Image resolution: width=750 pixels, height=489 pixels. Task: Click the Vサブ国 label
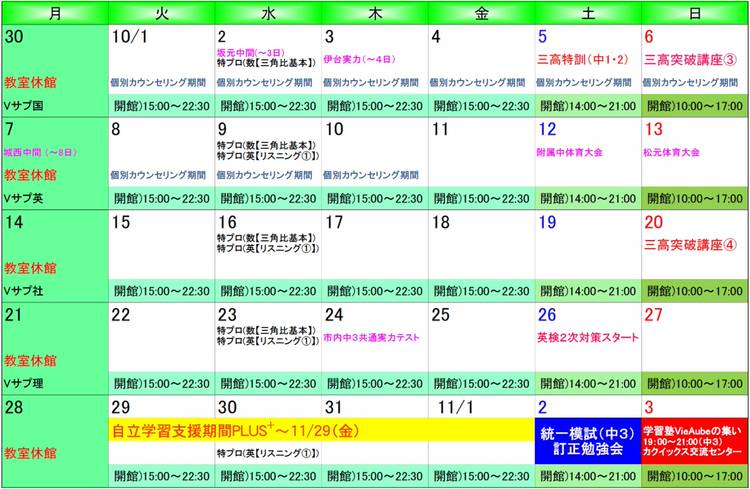click(25, 105)
